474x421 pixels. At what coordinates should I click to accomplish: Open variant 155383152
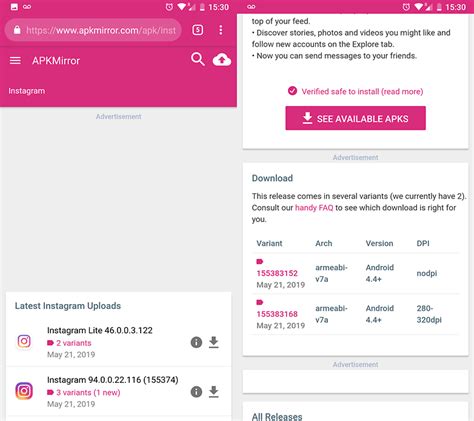[x=277, y=273]
